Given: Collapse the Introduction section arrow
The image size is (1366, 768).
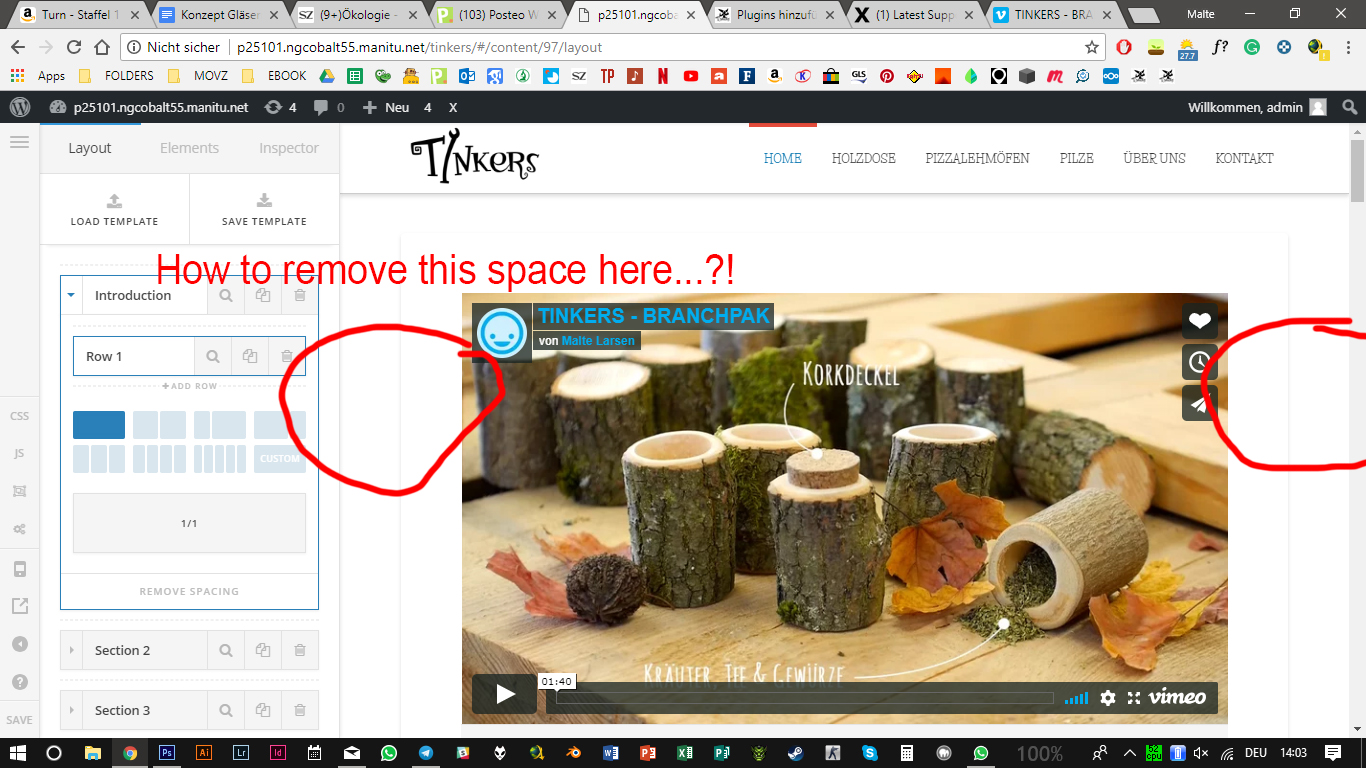Looking at the screenshot, I should 71,295.
